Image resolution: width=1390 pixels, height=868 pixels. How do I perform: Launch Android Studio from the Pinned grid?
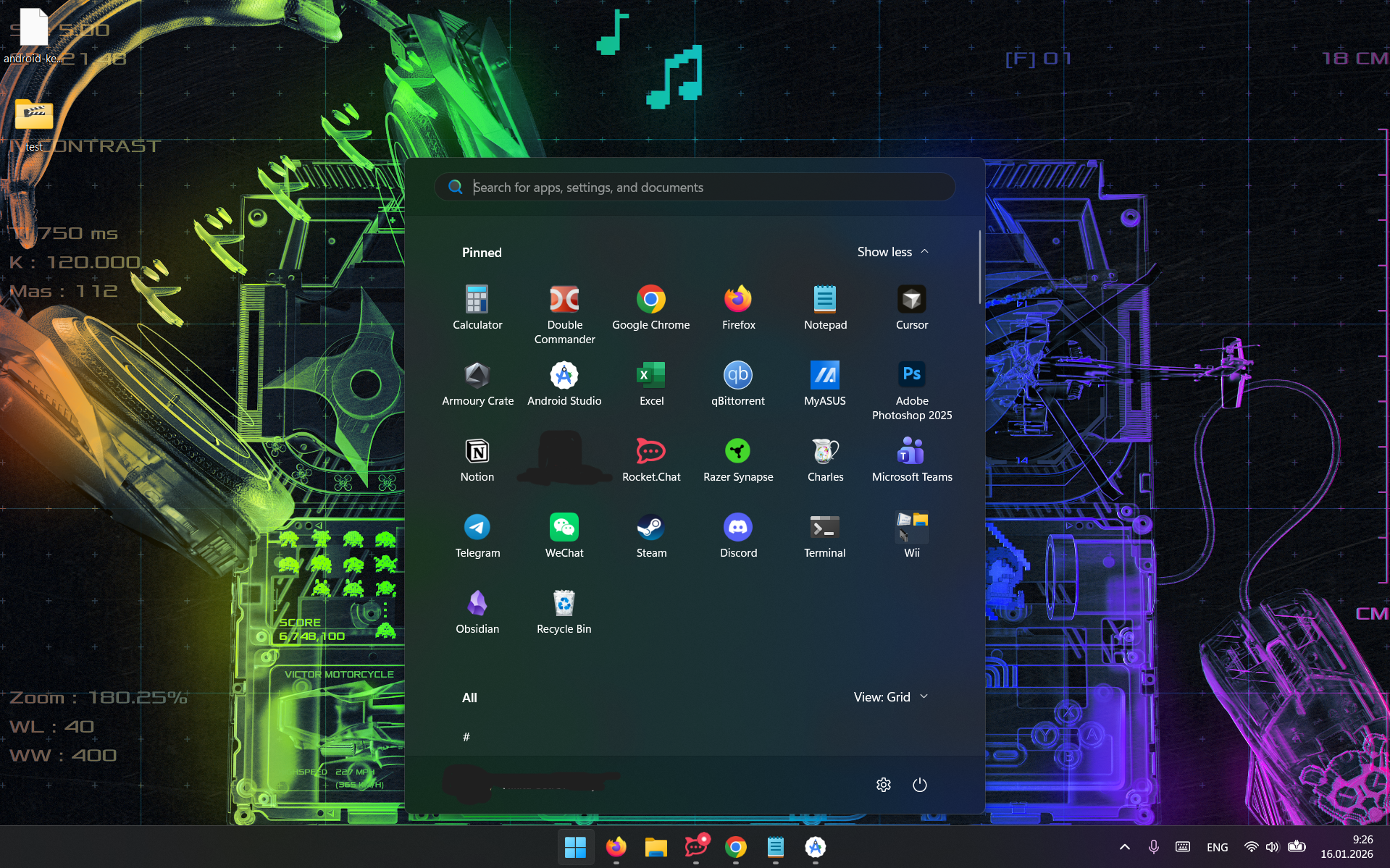[x=564, y=384]
